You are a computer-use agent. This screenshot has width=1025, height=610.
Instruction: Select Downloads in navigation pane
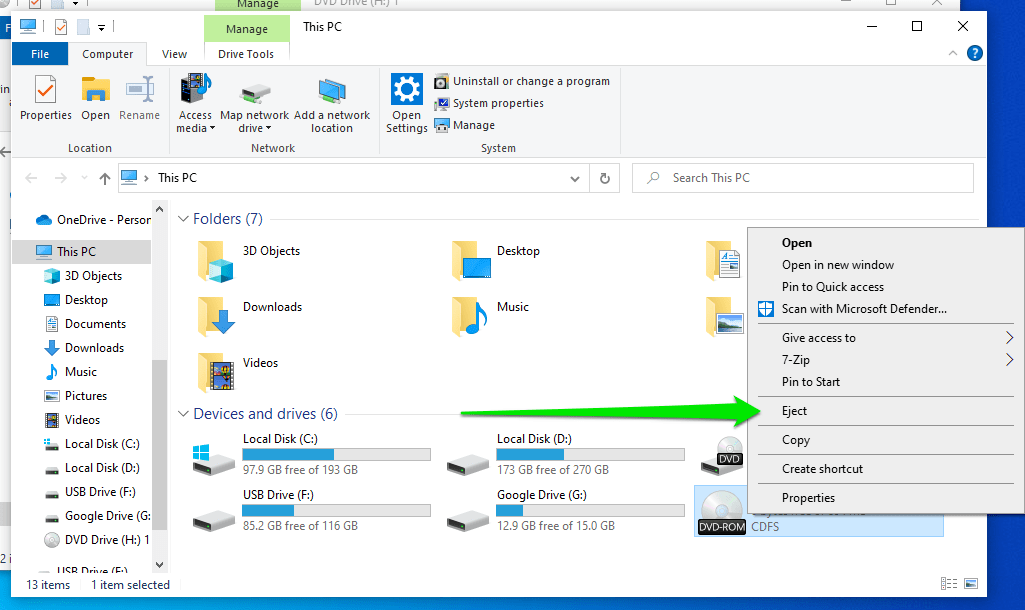click(94, 348)
